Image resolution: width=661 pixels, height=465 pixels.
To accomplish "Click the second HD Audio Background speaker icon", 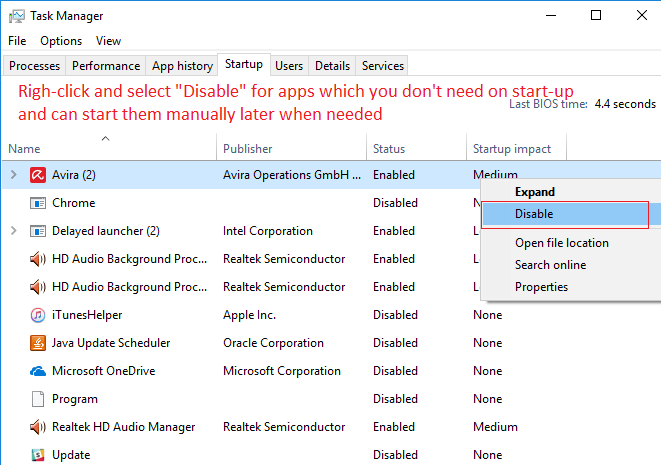I will point(38,287).
